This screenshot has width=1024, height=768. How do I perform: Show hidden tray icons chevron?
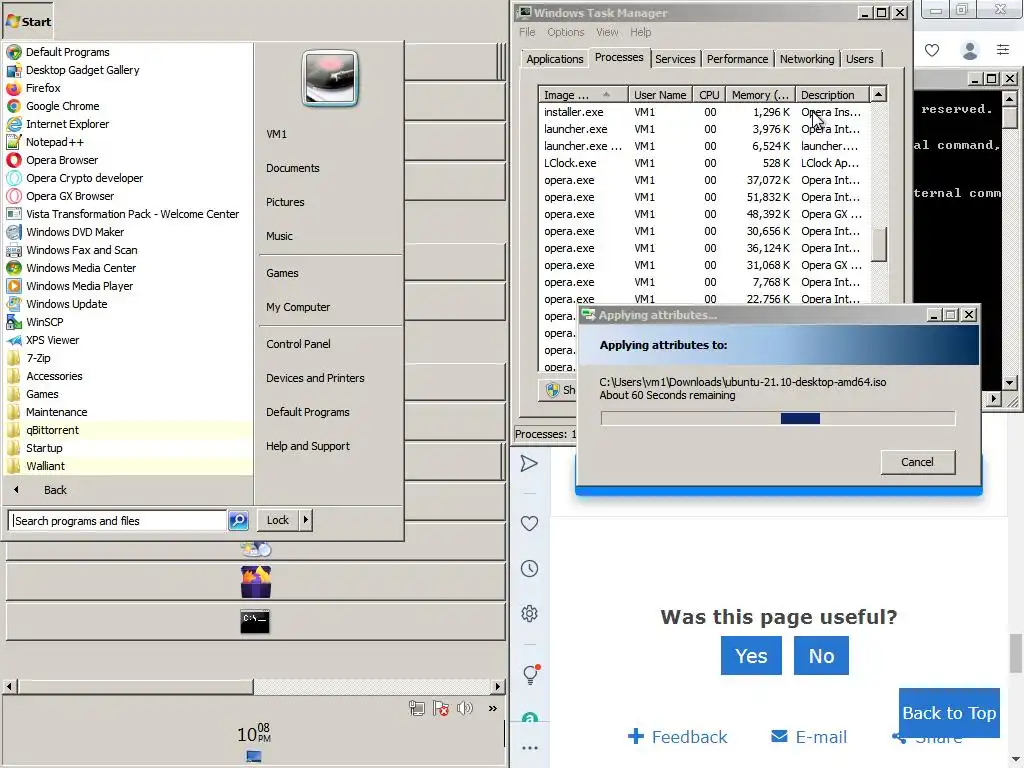tap(492, 708)
